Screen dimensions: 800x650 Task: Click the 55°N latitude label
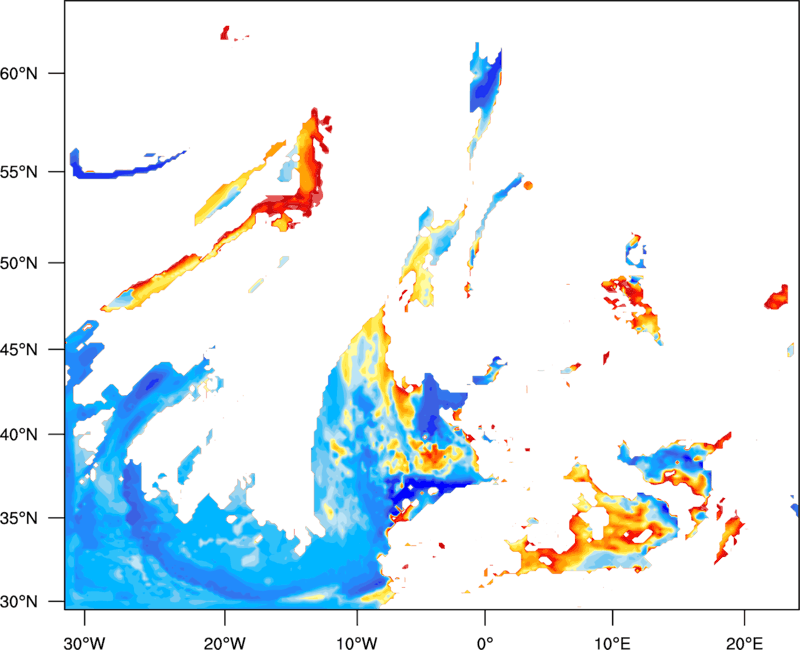click(19, 172)
